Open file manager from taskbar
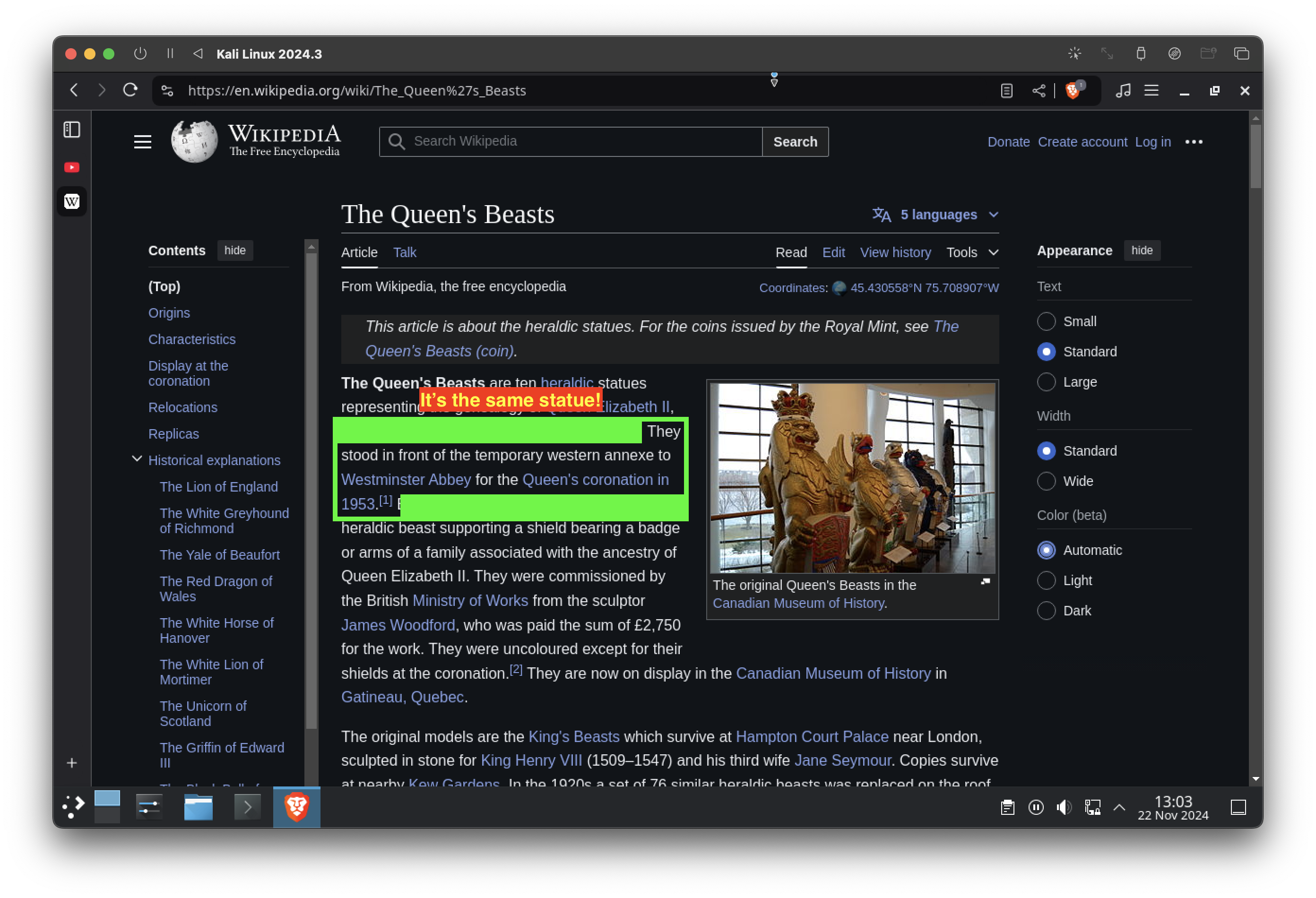1316x898 pixels. click(x=198, y=807)
